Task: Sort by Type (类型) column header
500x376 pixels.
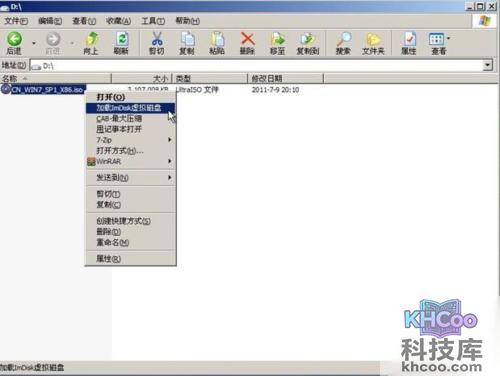Action: [210, 78]
